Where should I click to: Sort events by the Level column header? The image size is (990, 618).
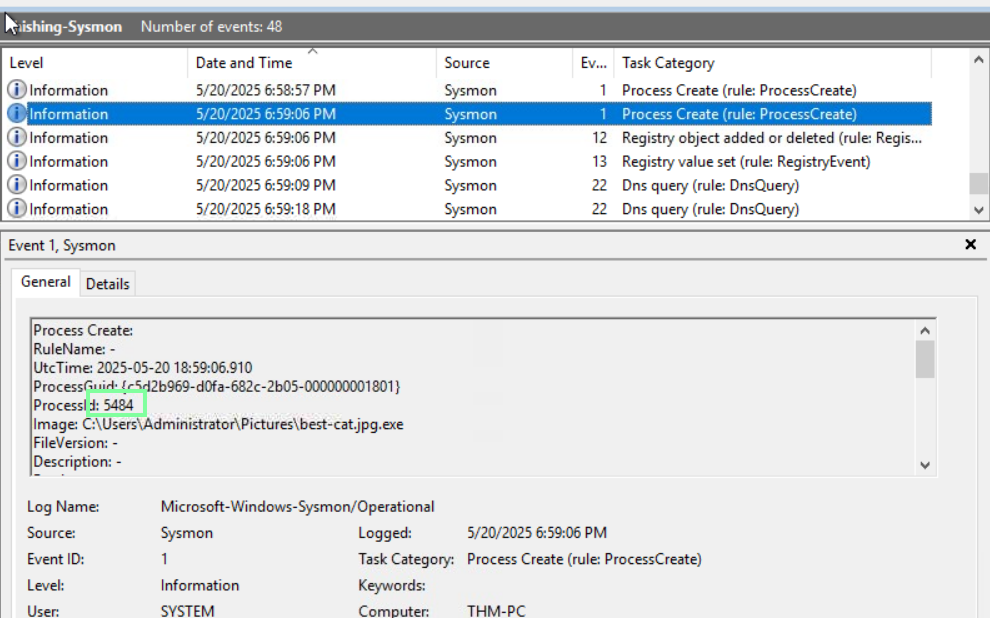click(26, 63)
